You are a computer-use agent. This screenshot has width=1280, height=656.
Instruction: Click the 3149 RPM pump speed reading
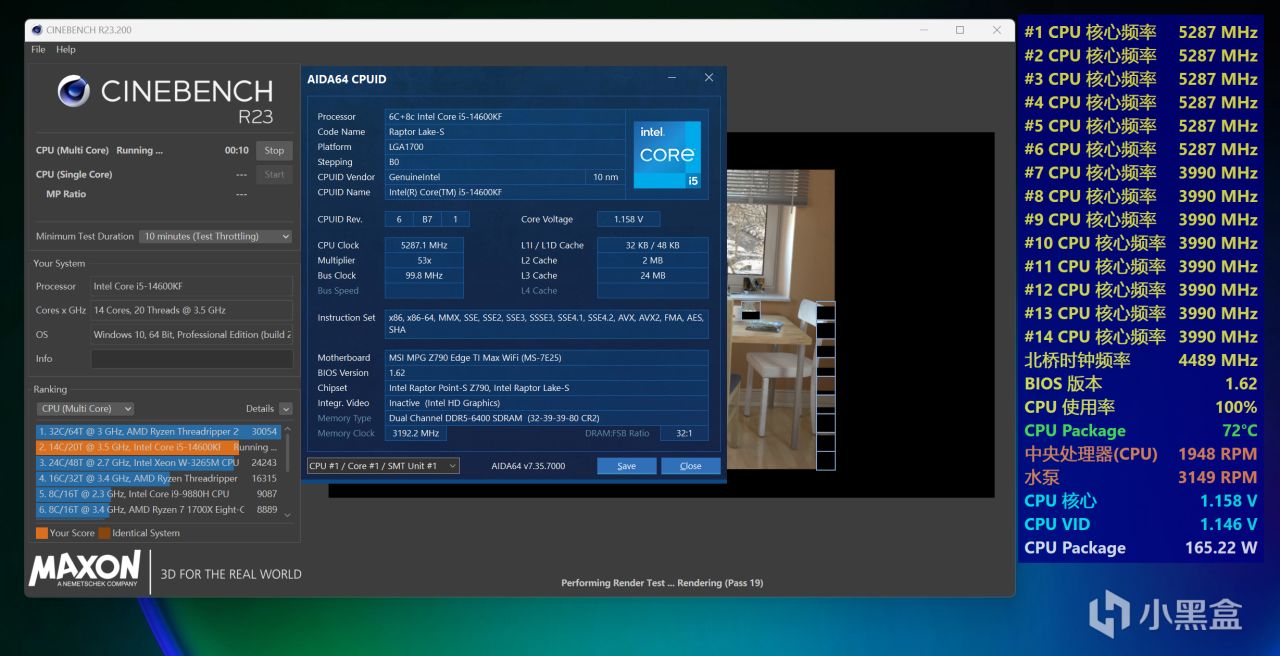point(1140,477)
